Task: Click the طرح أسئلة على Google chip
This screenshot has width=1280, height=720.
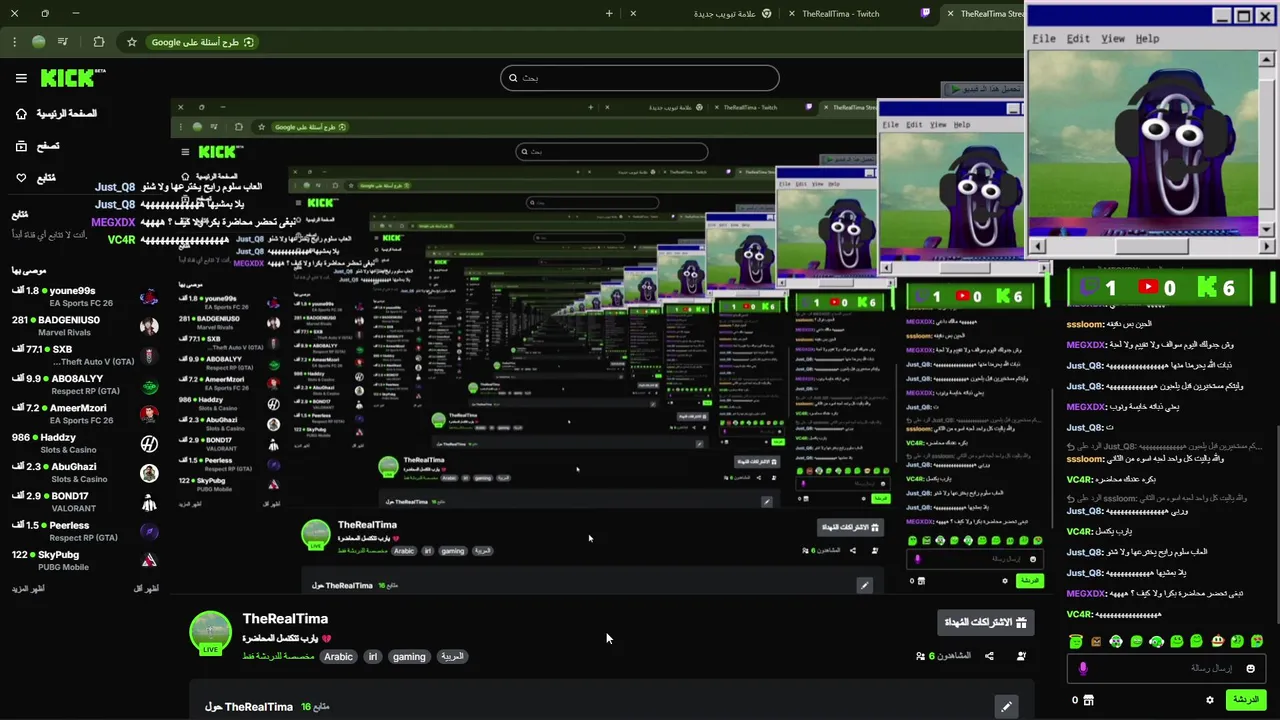Action: [203, 42]
